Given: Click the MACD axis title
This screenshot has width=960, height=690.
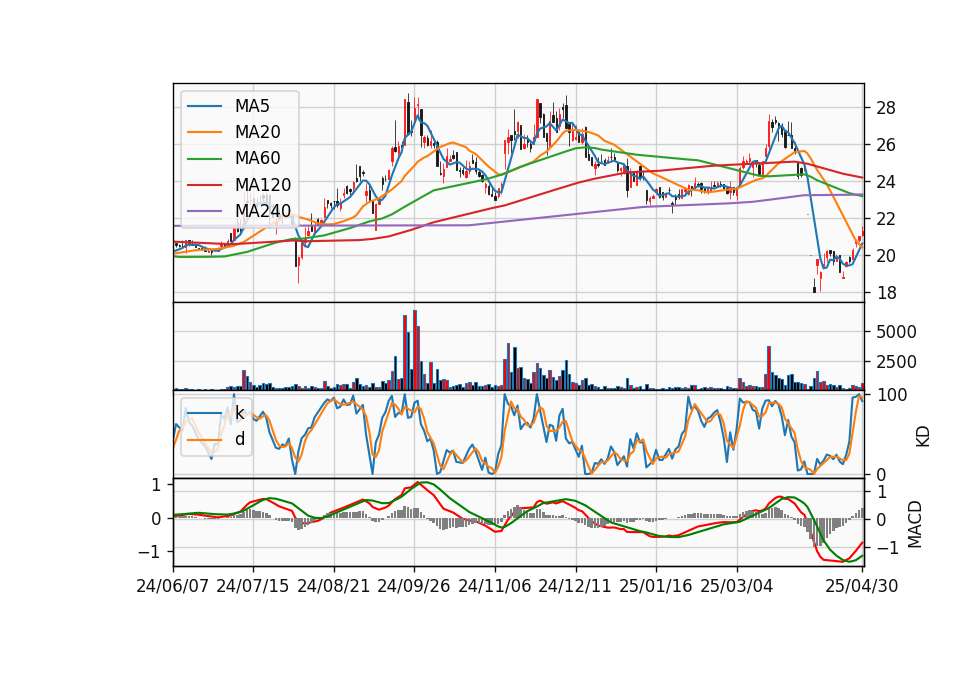Looking at the screenshot, I should click(x=915, y=524).
